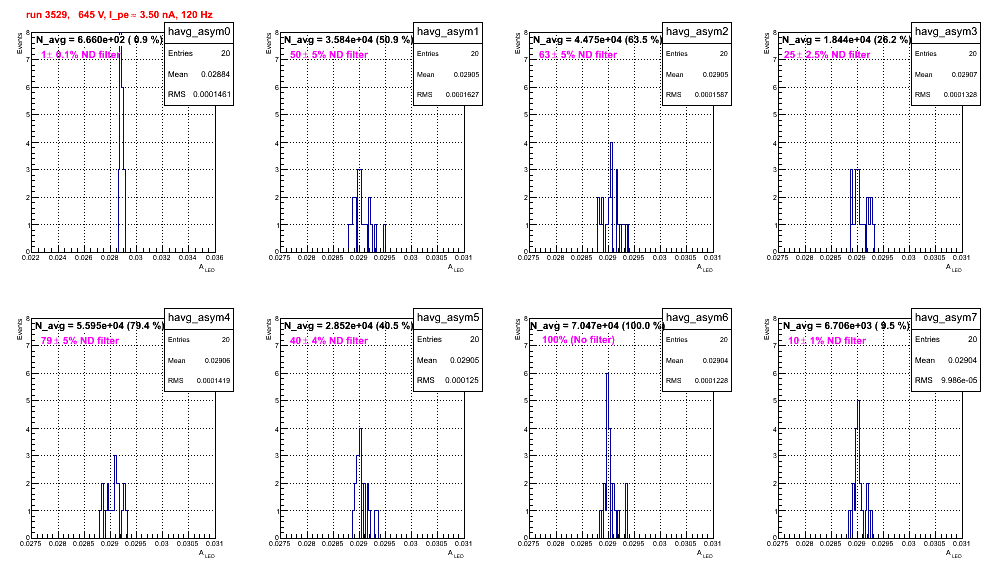Click RMS 0.0001627 in havg_asym1 stats

click(448, 94)
